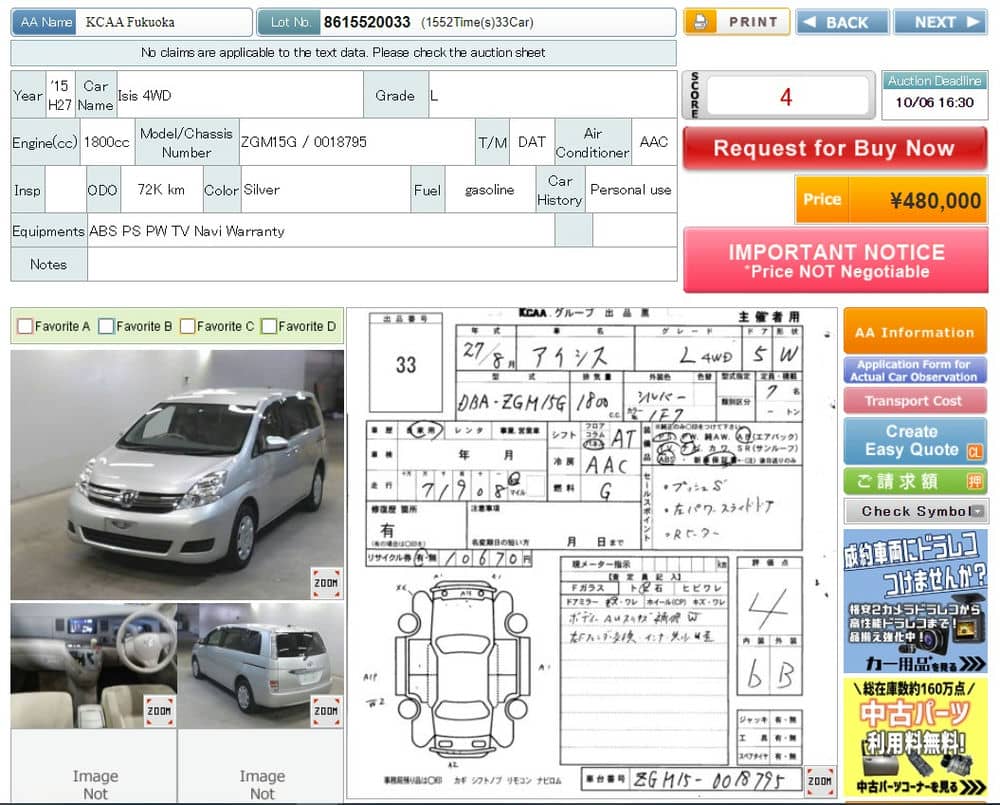Click the fuel value gasoline
The width and height of the screenshot is (1000, 805).
[x=489, y=189]
